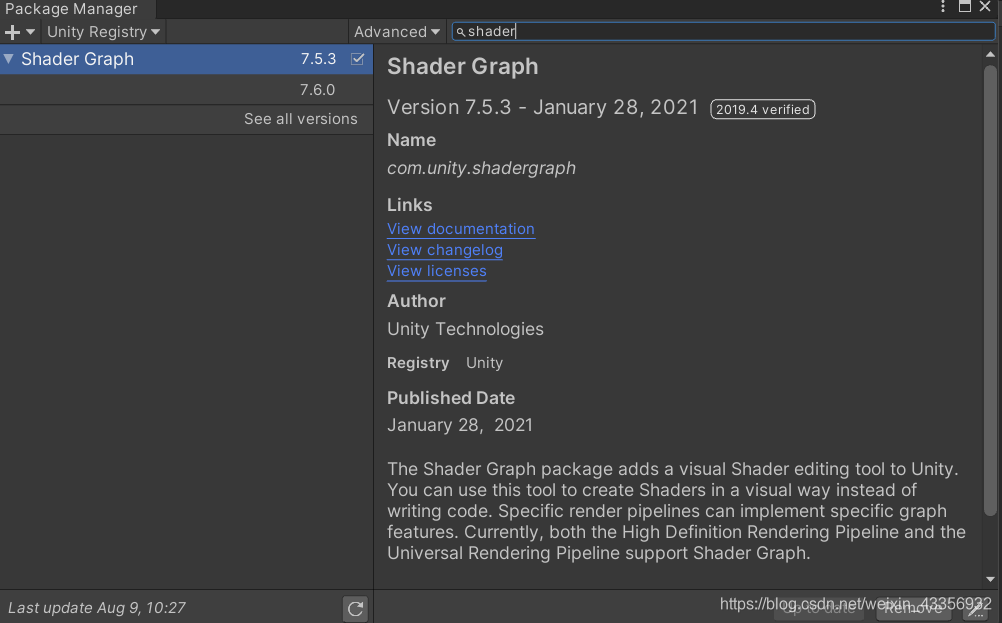Click the 7.5.3 version number in list
This screenshot has height=623, width=1002.
(318, 59)
